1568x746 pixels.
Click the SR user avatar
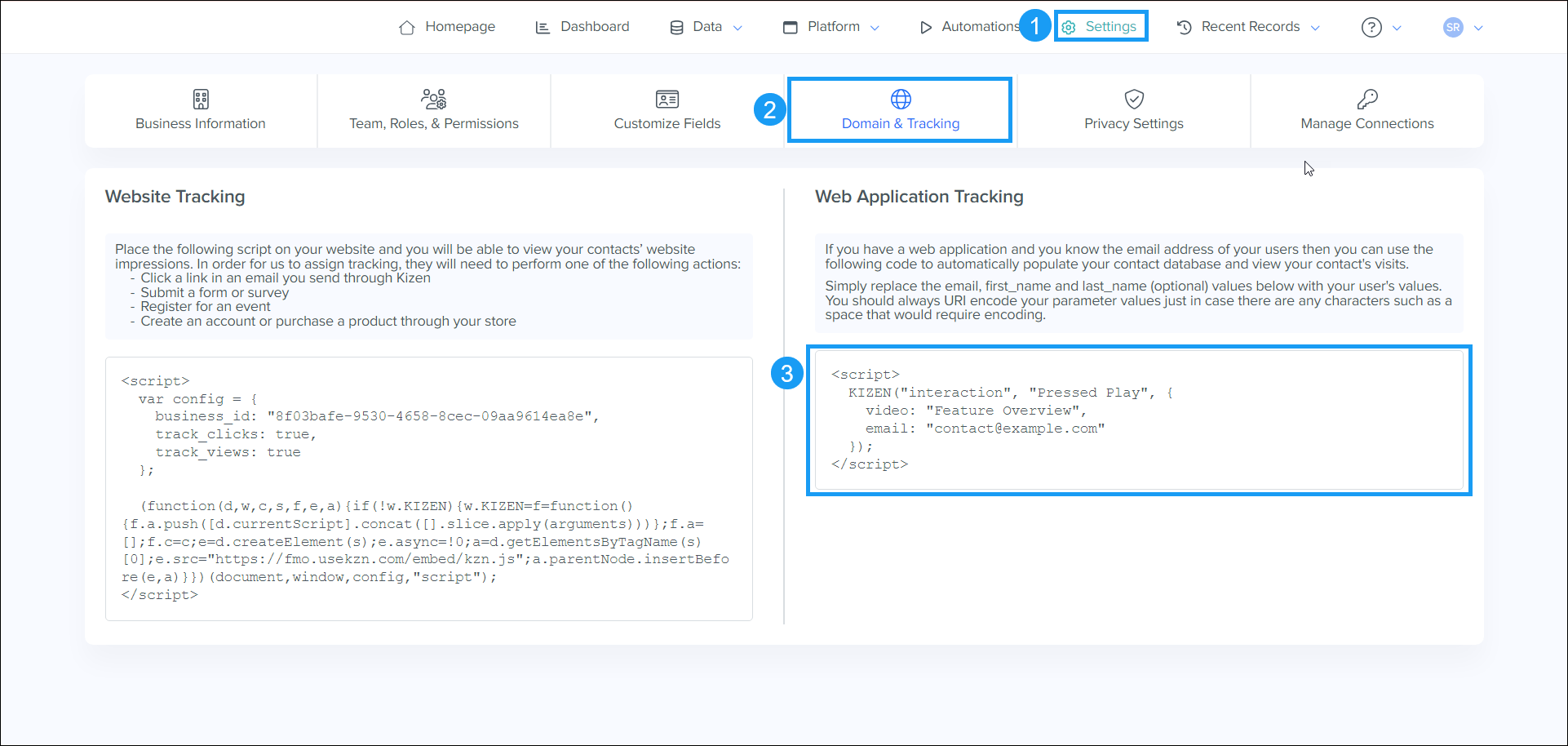[1453, 28]
